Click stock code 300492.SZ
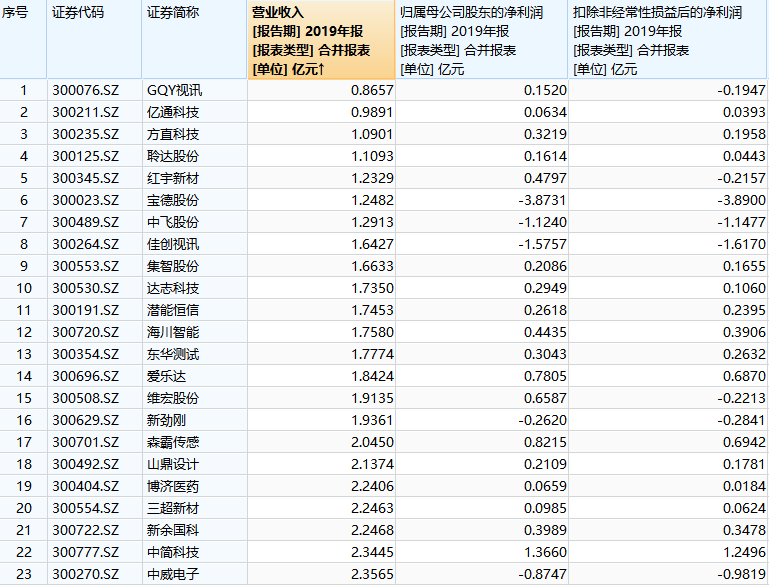The image size is (769, 585). click(x=86, y=464)
